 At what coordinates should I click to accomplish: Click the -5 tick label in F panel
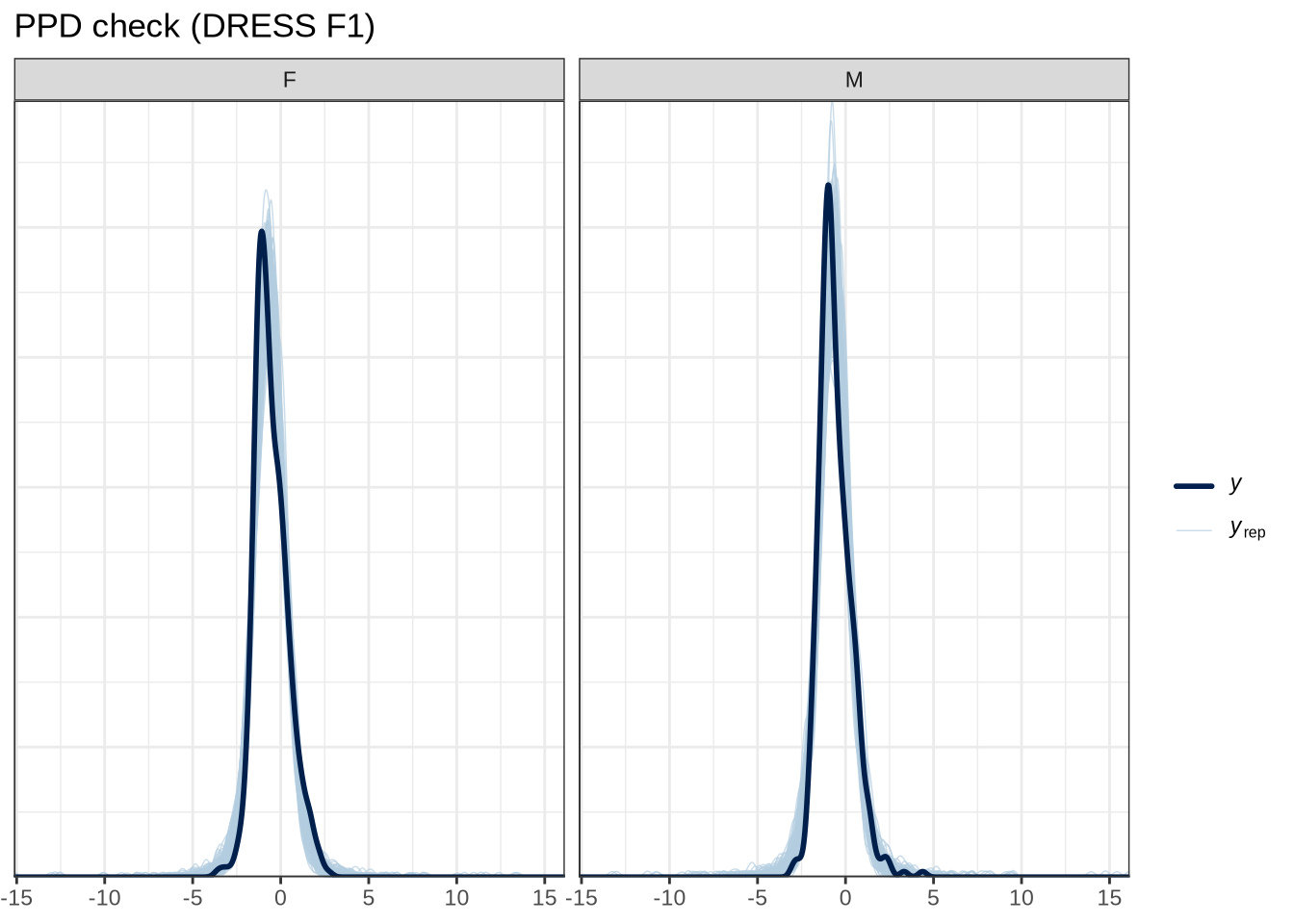[x=193, y=898]
